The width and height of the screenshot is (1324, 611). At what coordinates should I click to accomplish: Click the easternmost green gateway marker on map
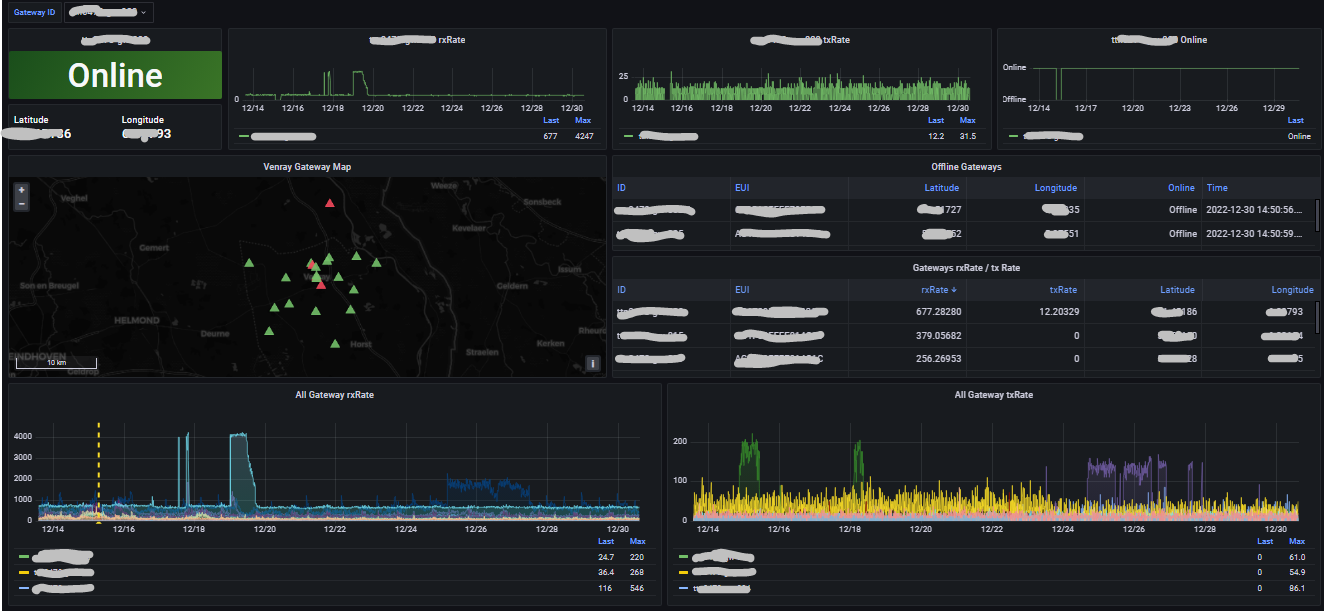376,263
